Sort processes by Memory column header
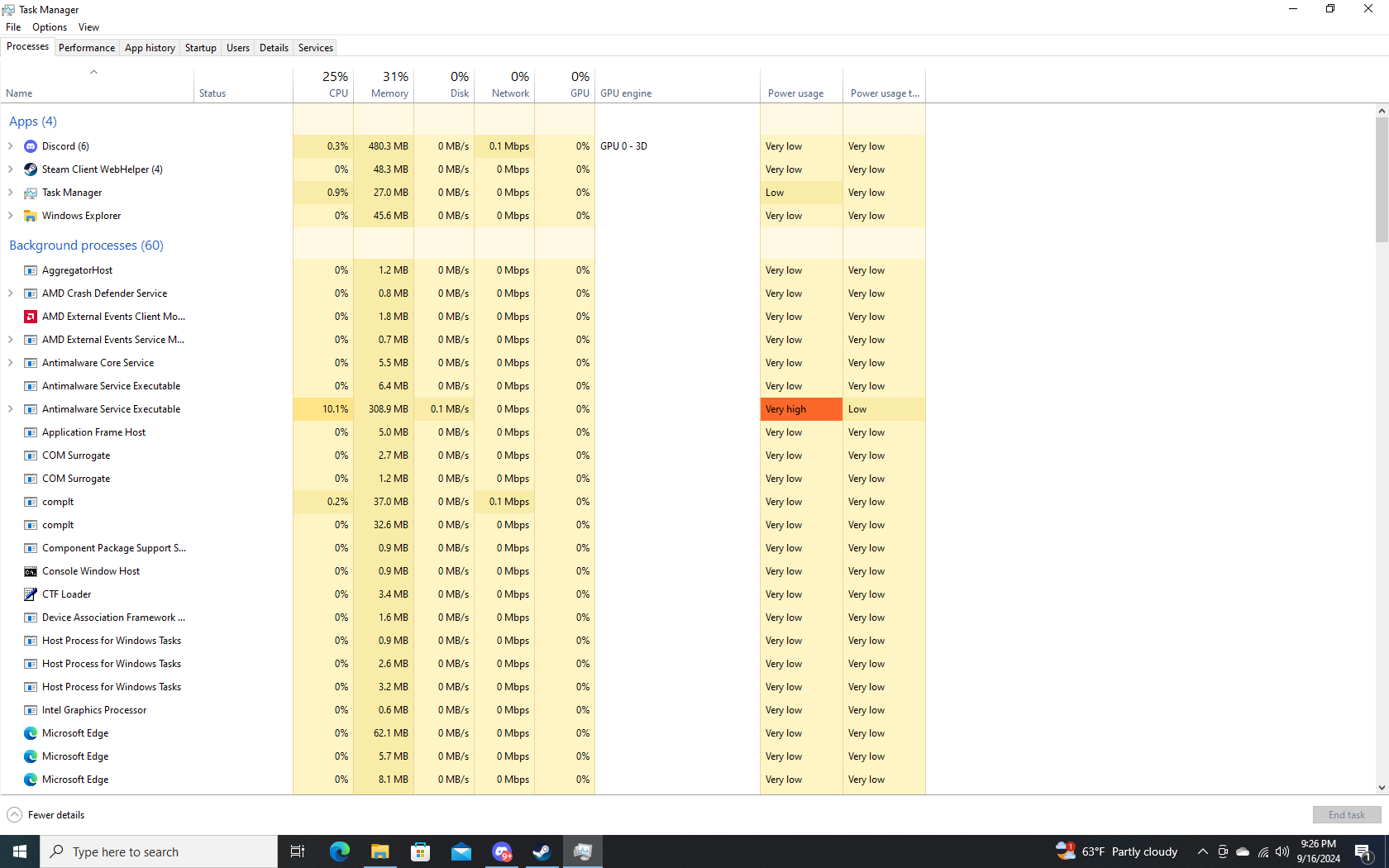The height and width of the screenshot is (868, 1389). 384,84
